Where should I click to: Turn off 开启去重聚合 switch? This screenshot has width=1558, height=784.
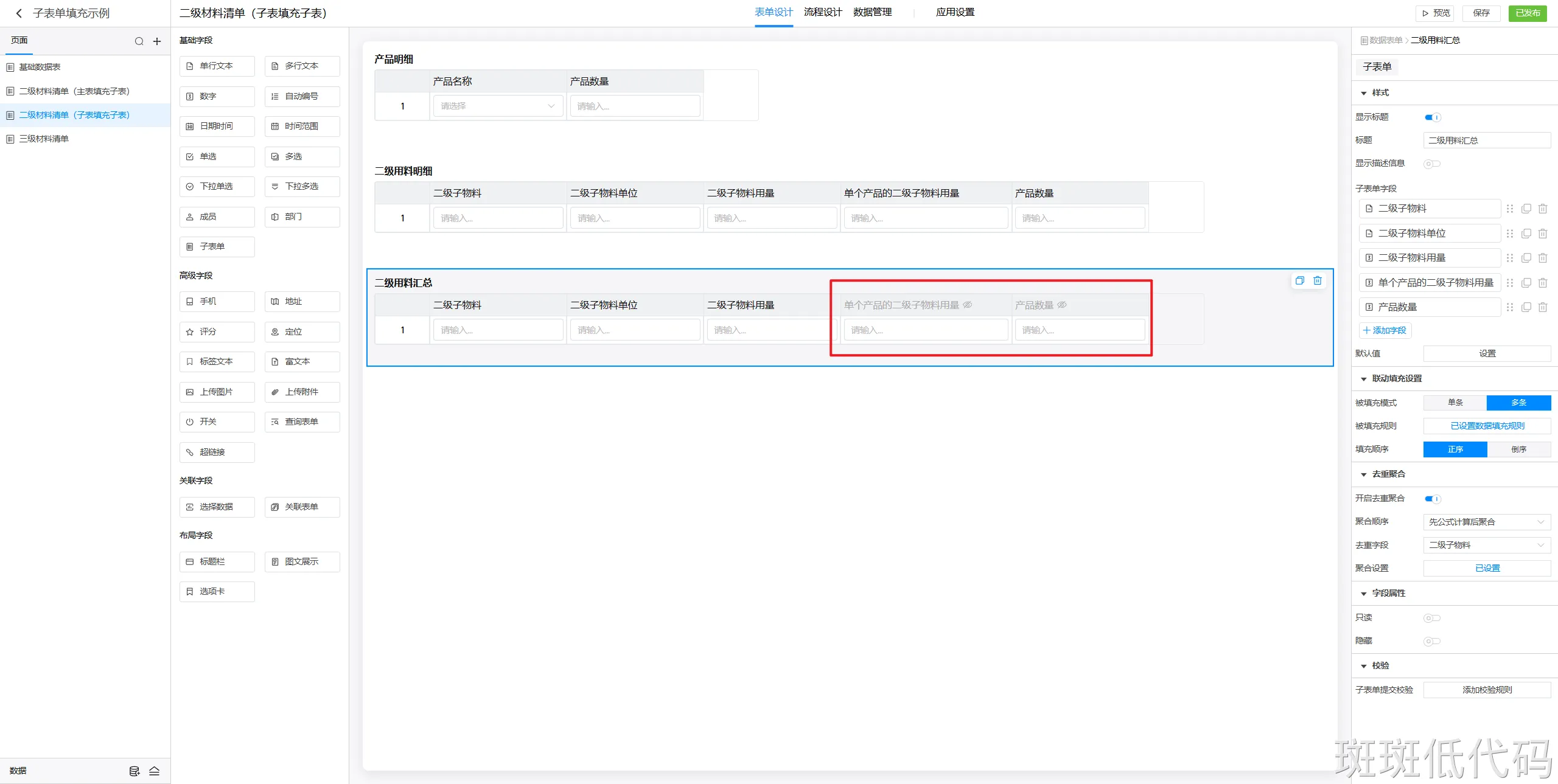1433,499
